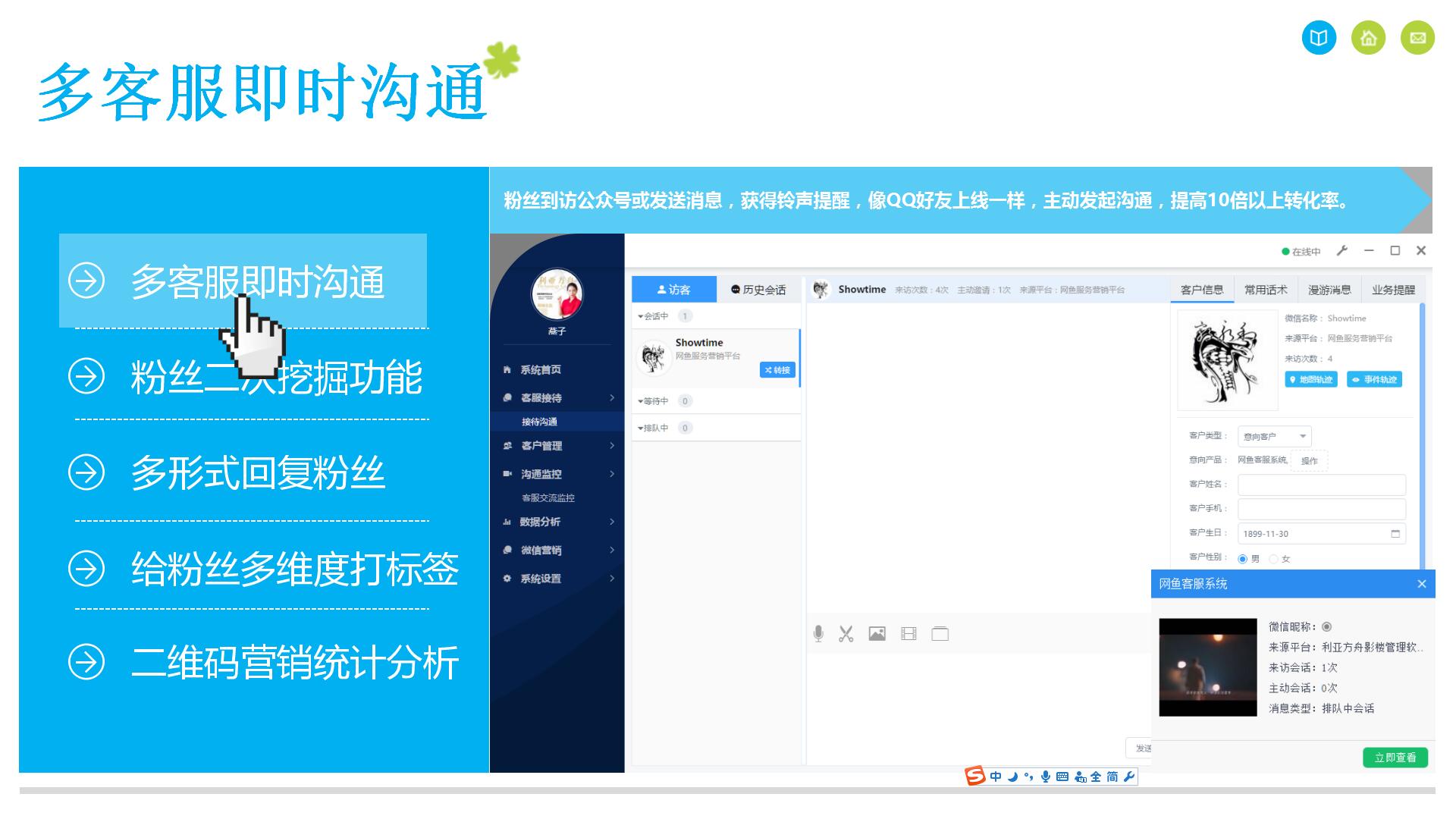The image size is (1456, 819).
Task: Click the Showtime avatar in chat header
Action: pyautogui.click(x=821, y=290)
